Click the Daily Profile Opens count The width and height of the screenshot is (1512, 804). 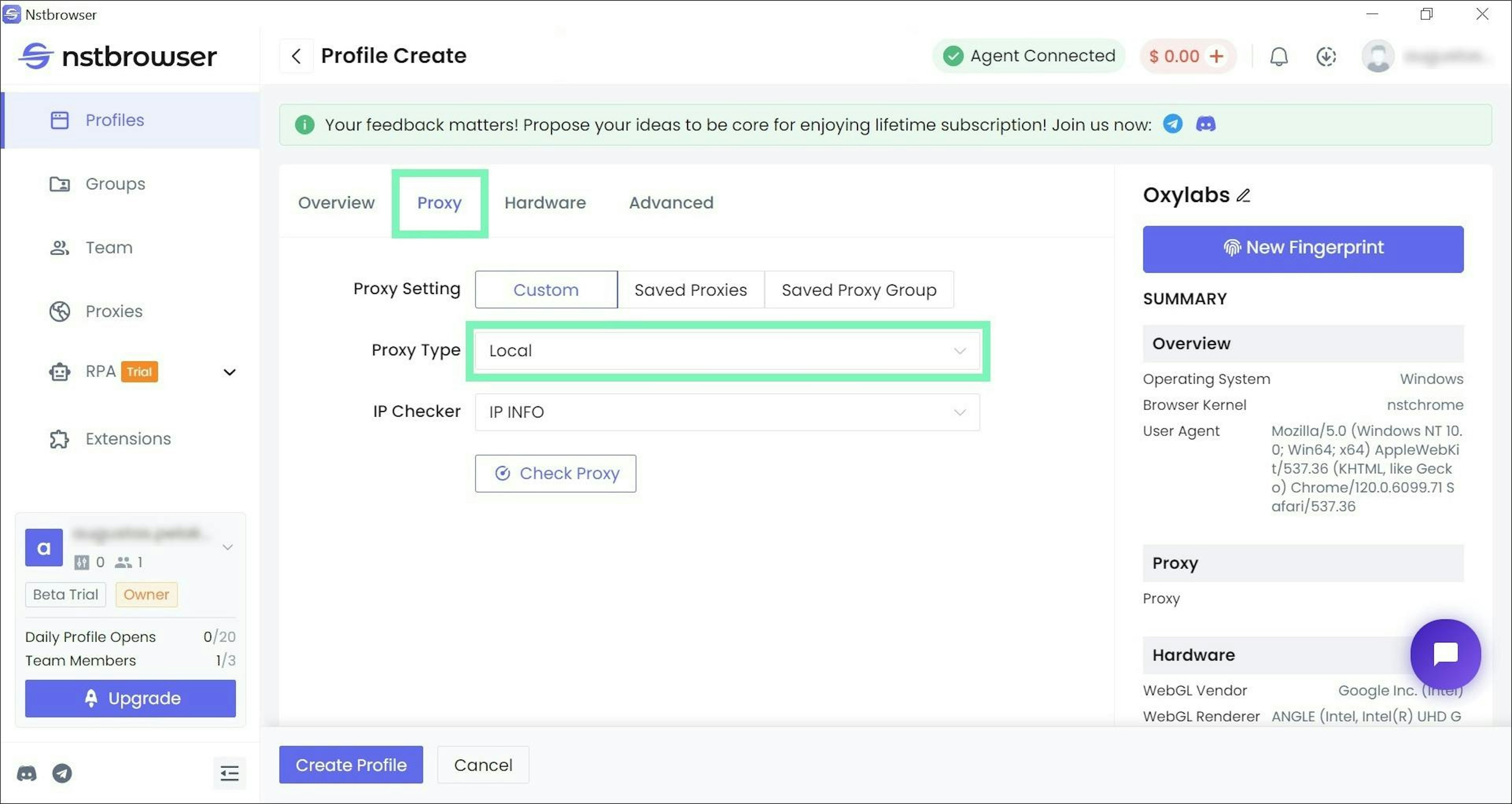(x=219, y=637)
